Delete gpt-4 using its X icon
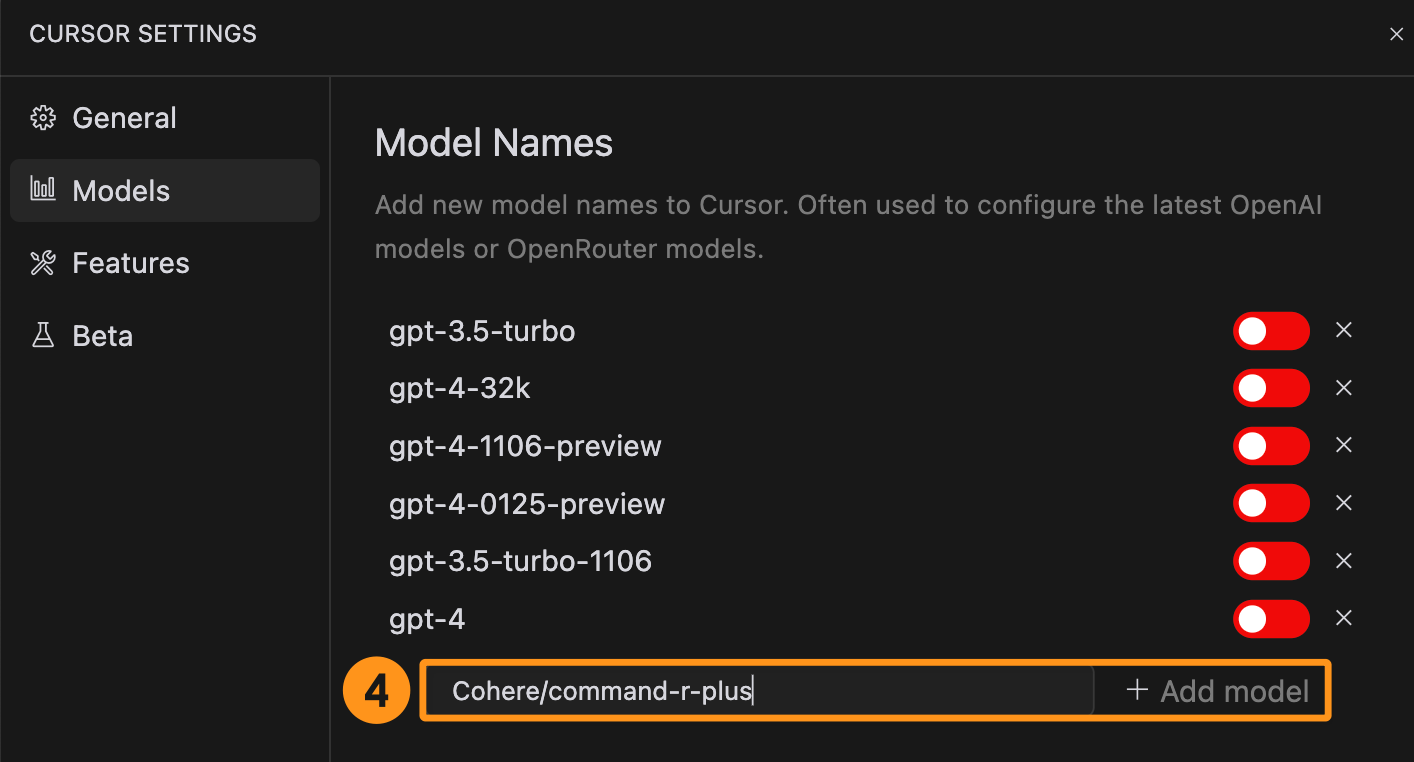This screenshot has height=762, width=1414. pyautogui.click(x=1344, y=618)
